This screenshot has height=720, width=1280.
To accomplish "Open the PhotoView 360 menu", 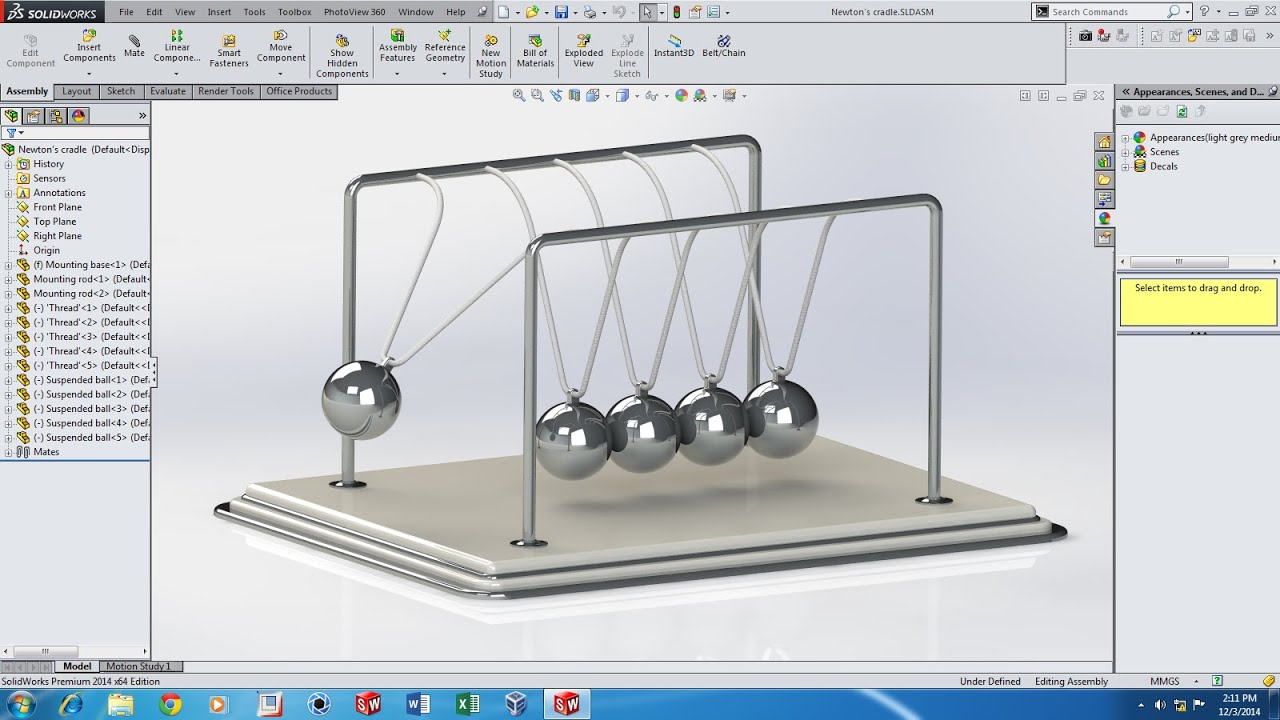I will tap(354, 12).
